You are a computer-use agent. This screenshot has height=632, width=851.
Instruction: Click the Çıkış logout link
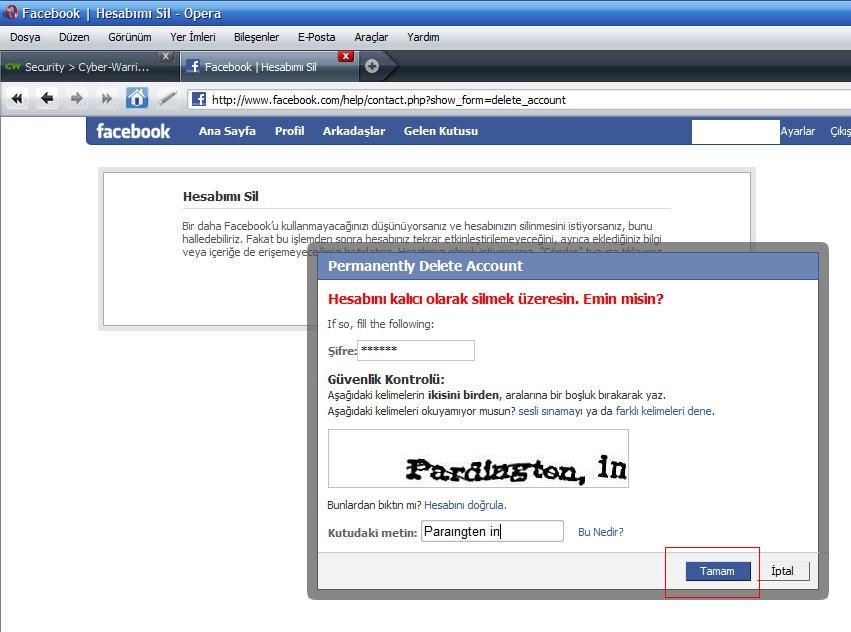tap(840, 131)
